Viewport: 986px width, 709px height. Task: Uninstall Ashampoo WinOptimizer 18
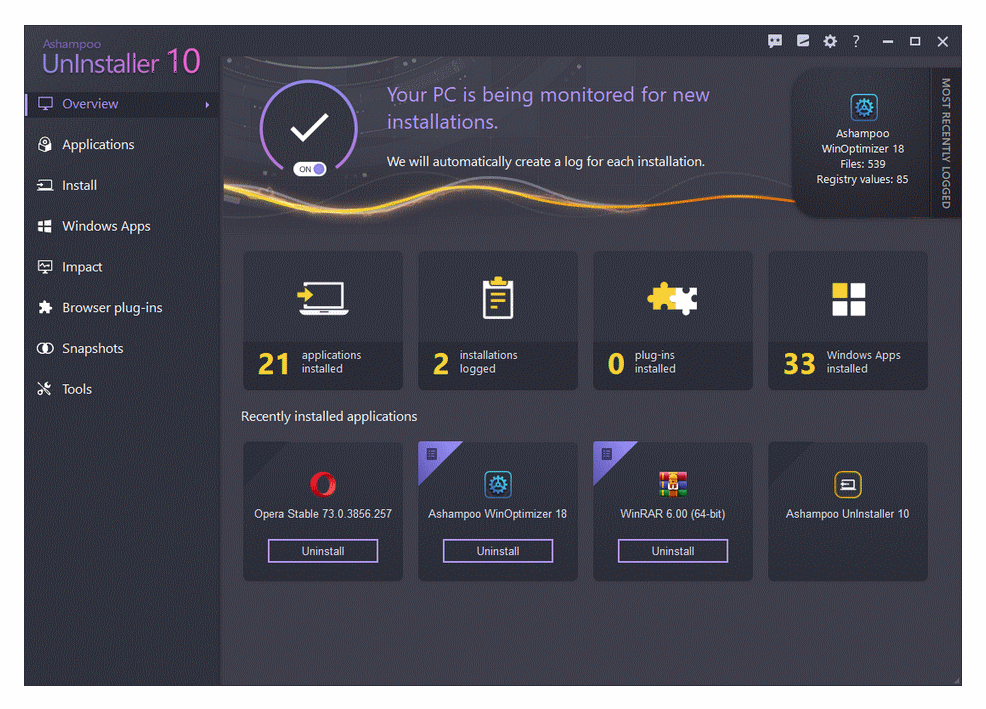[498, 551]
